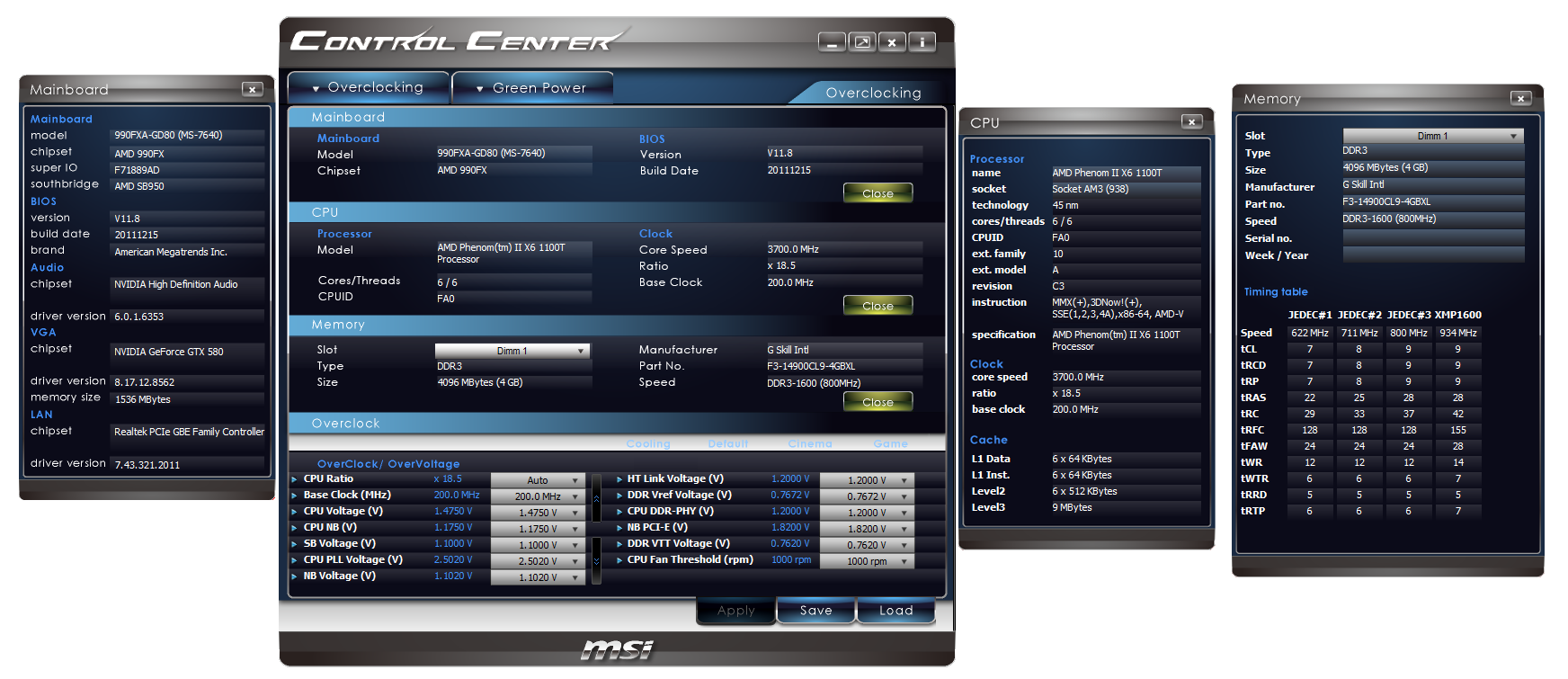Screen dimensions: 1568x679
Task: Click the double up-chevron scroll icon
Action: pos(596,497)
